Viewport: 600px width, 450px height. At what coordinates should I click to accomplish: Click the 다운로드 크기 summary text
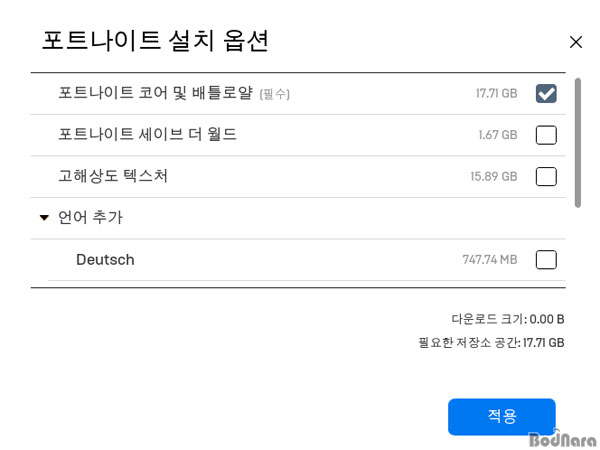[508, 319]
